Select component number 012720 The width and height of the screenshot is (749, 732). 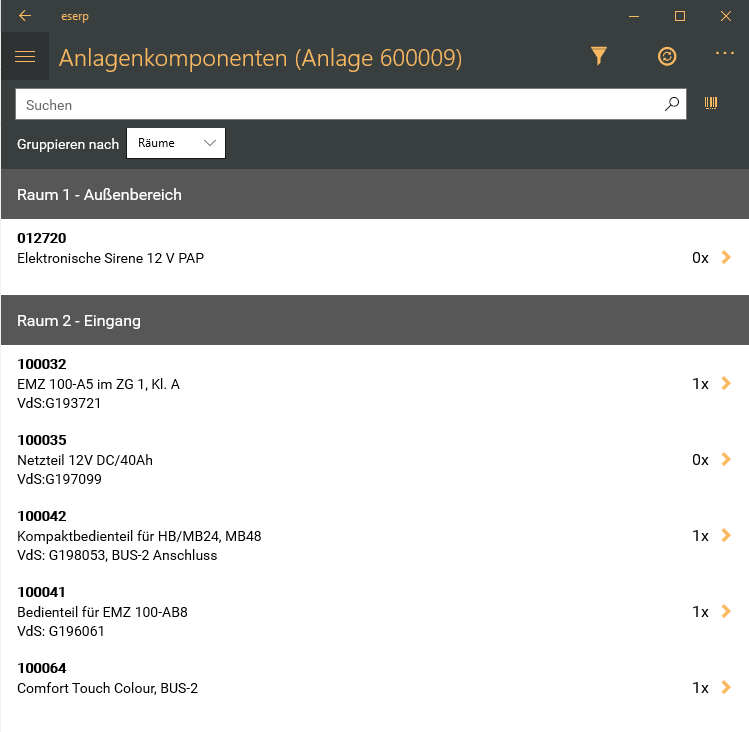[x=42, y=239]
